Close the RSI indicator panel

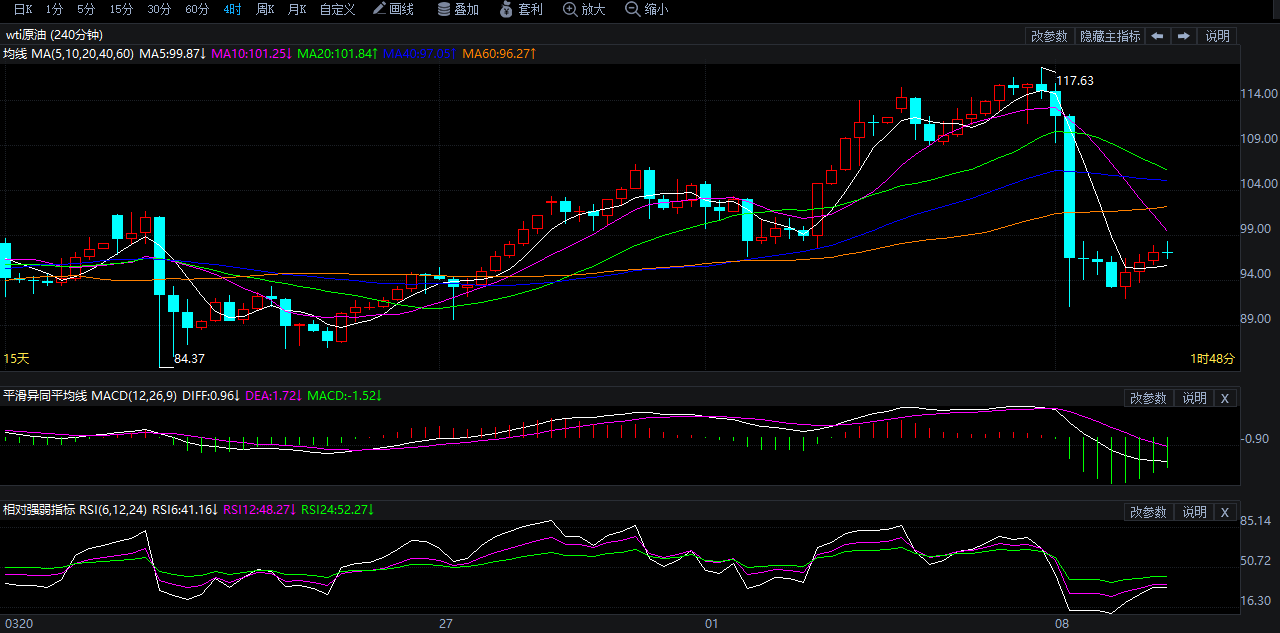1225,512
